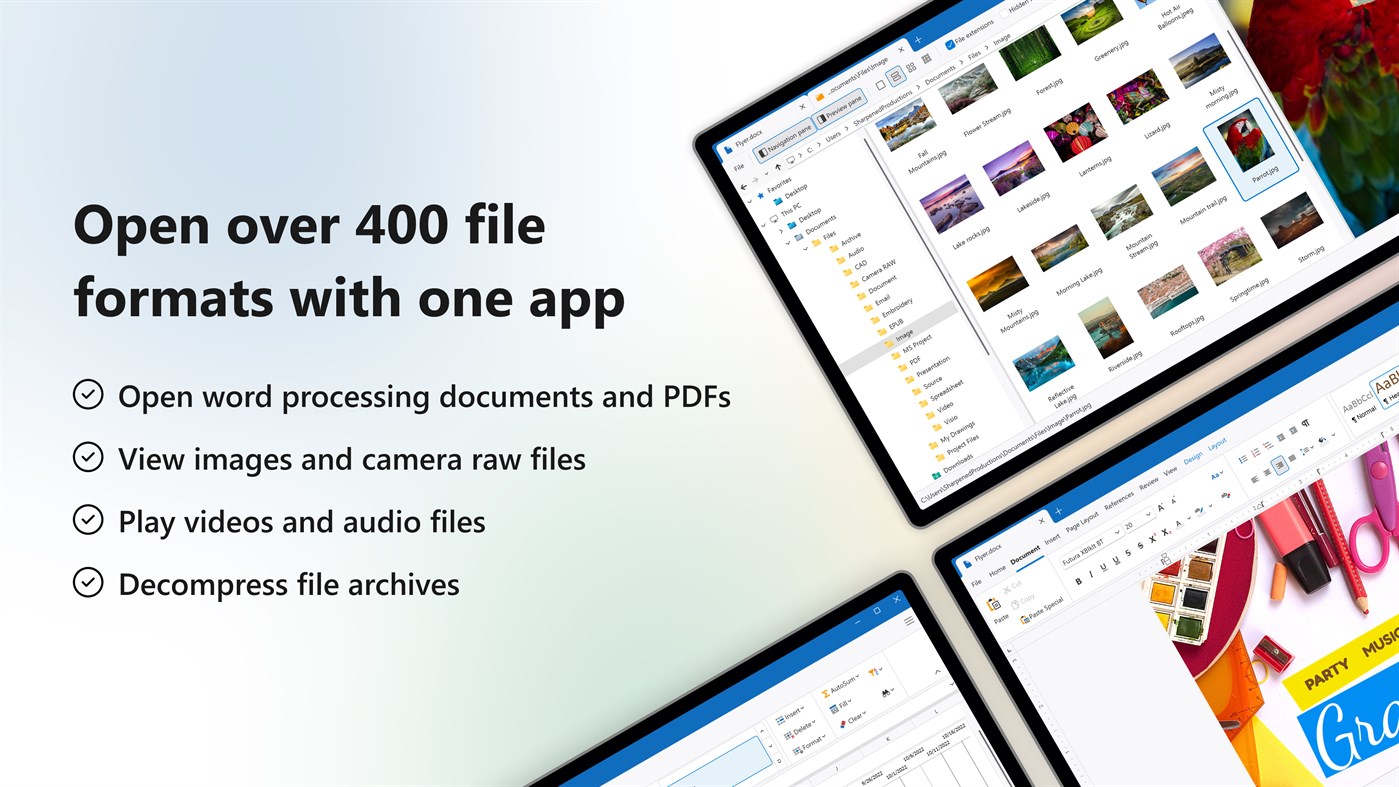Open the Format cells dropdown in spreadsheet
1399x787 pixels.
[809, 746]
